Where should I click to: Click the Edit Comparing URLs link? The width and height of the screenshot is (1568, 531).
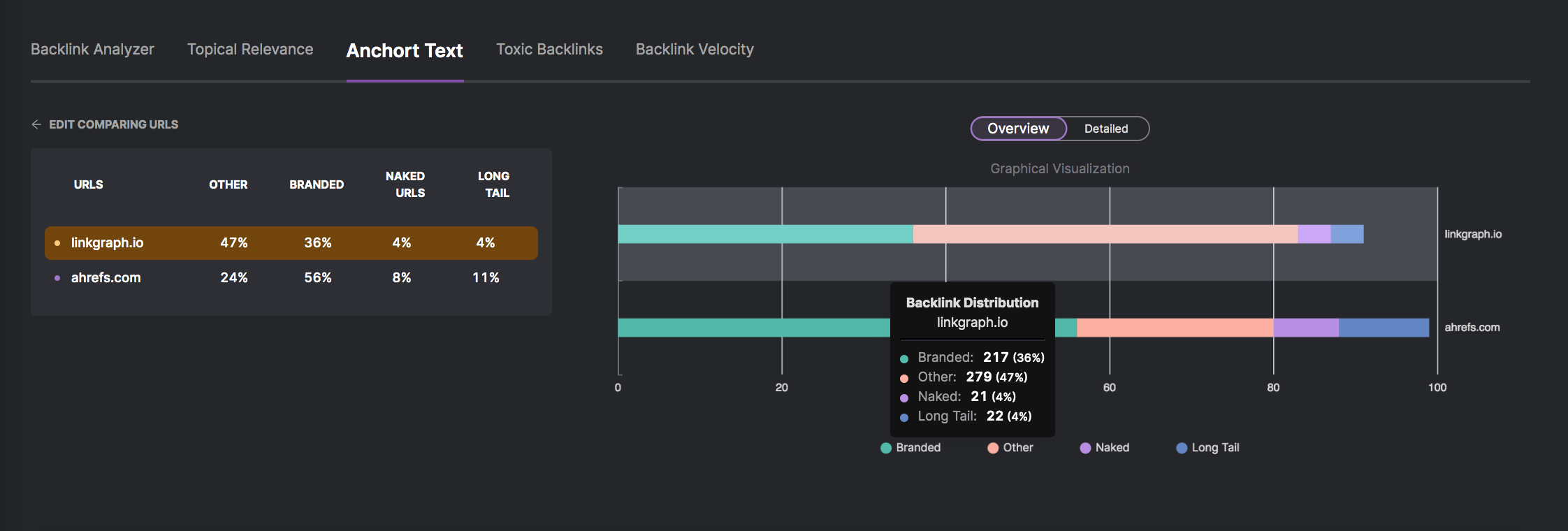click(113, 124)
